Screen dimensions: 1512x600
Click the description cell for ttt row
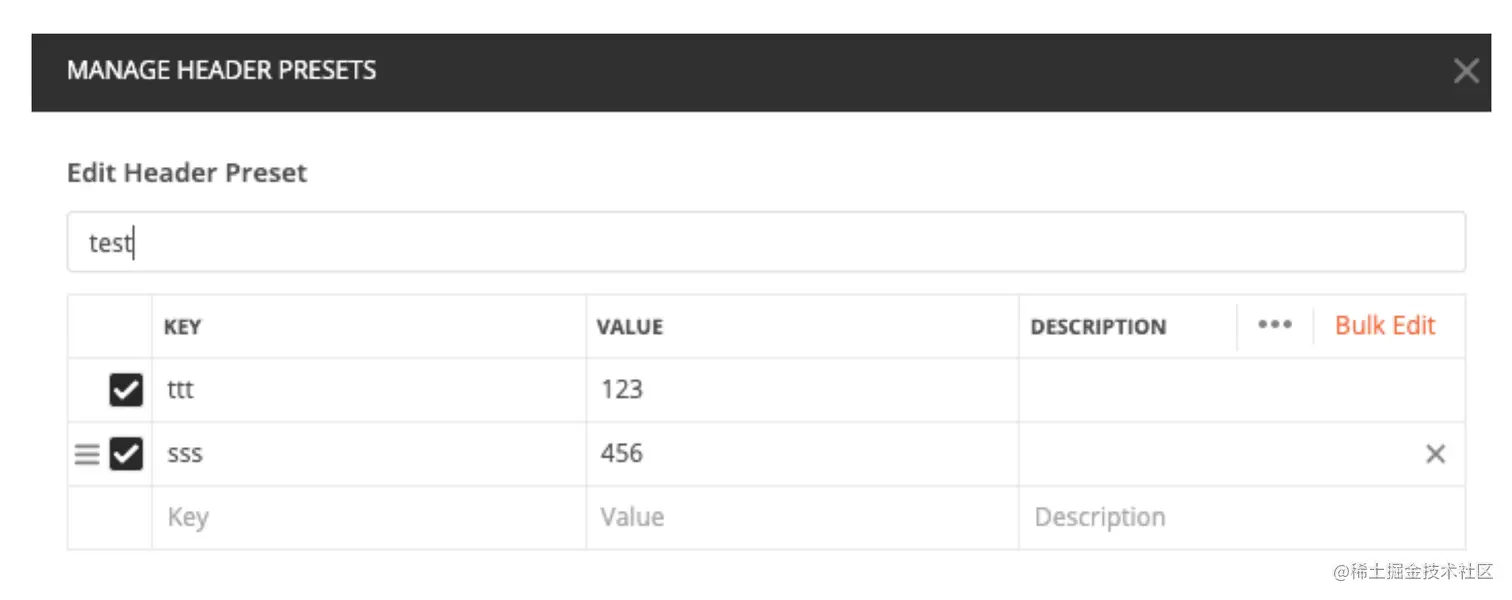1240,390
